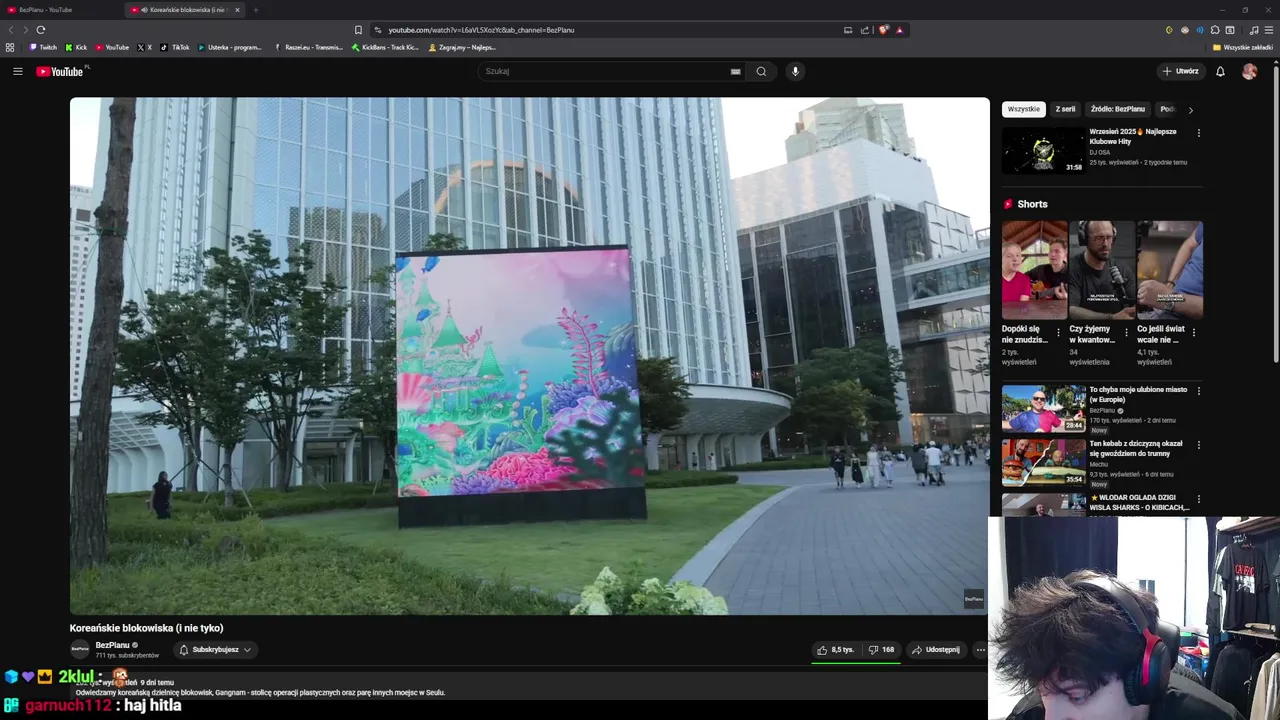Open the short Co jeśli świat wcale nie

pyautogui.click(x=1169, y=270)
